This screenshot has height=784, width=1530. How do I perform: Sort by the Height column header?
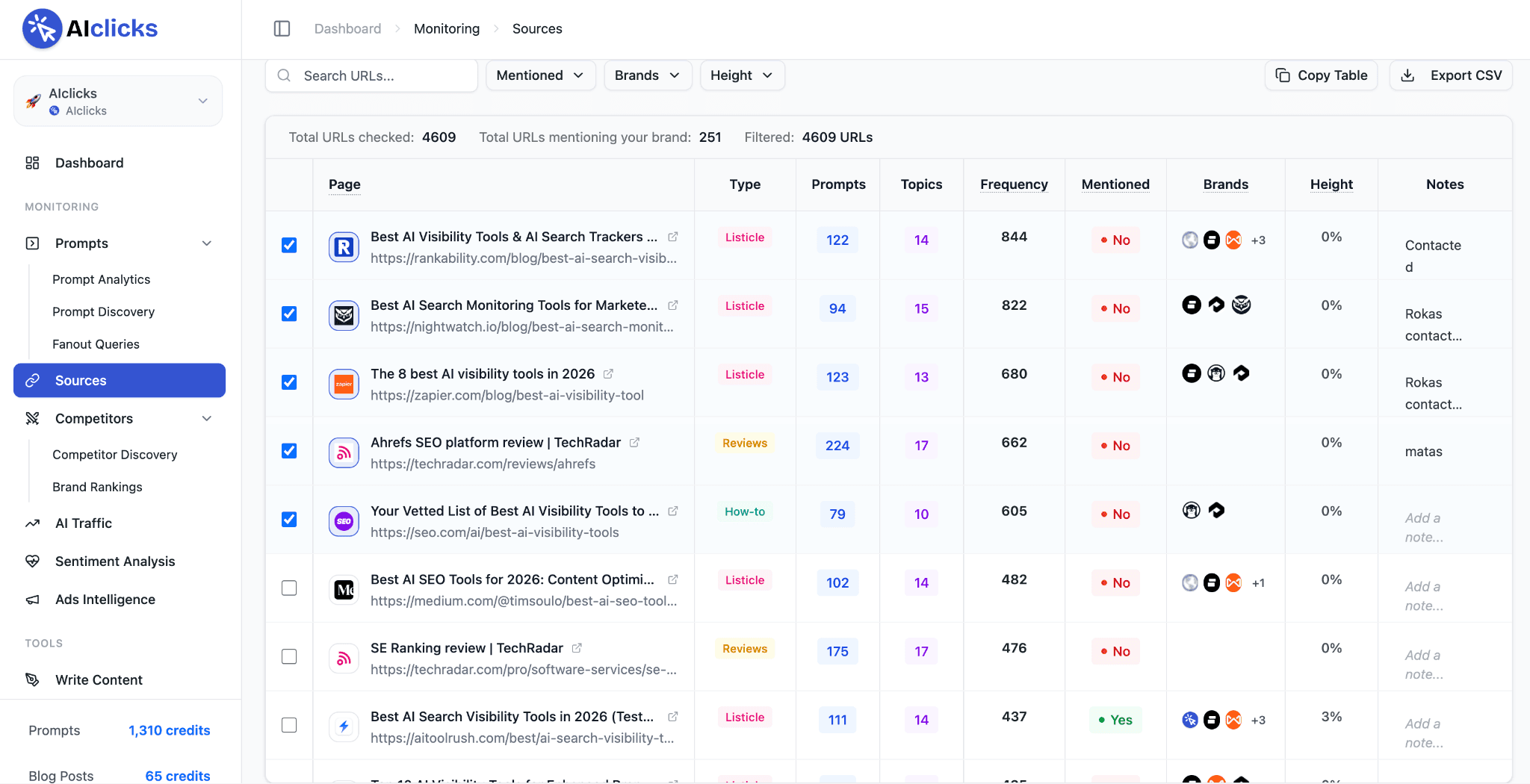coord(1331,184)
